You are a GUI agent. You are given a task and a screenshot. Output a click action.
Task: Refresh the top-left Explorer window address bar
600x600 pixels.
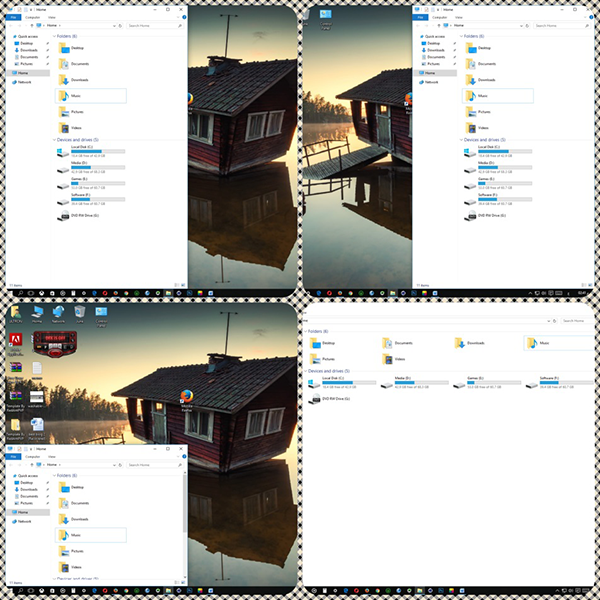[120, 26]
